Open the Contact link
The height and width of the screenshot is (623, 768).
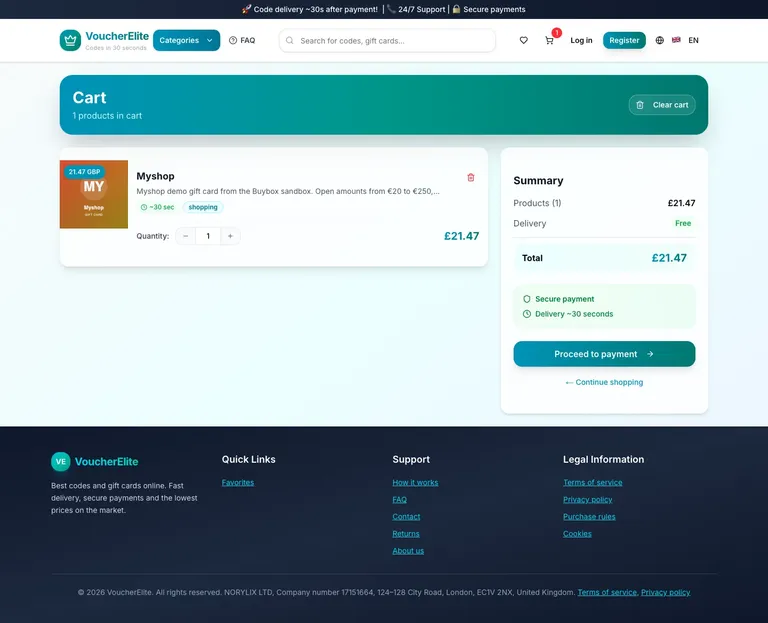[406, 517]
